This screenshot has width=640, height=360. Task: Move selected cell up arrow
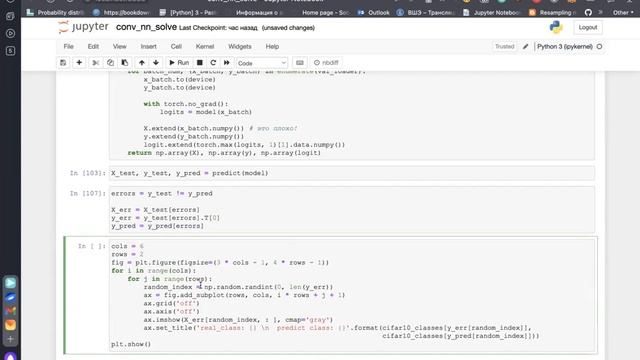tap(142, 63)
